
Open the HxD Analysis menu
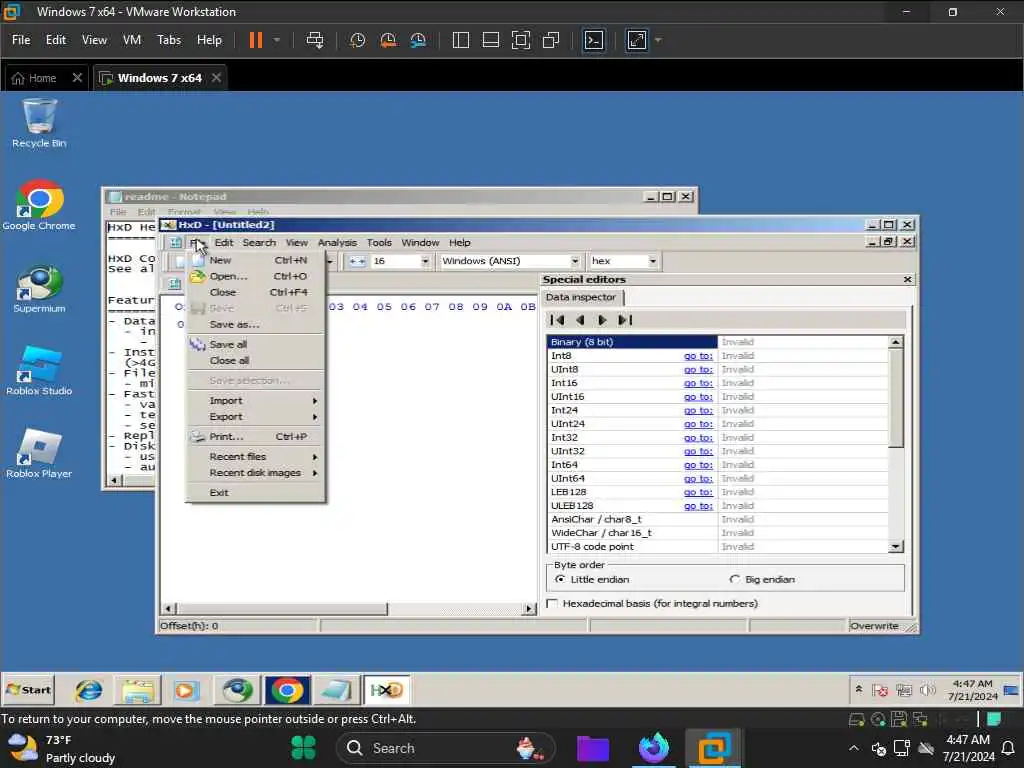pos(337,242)
